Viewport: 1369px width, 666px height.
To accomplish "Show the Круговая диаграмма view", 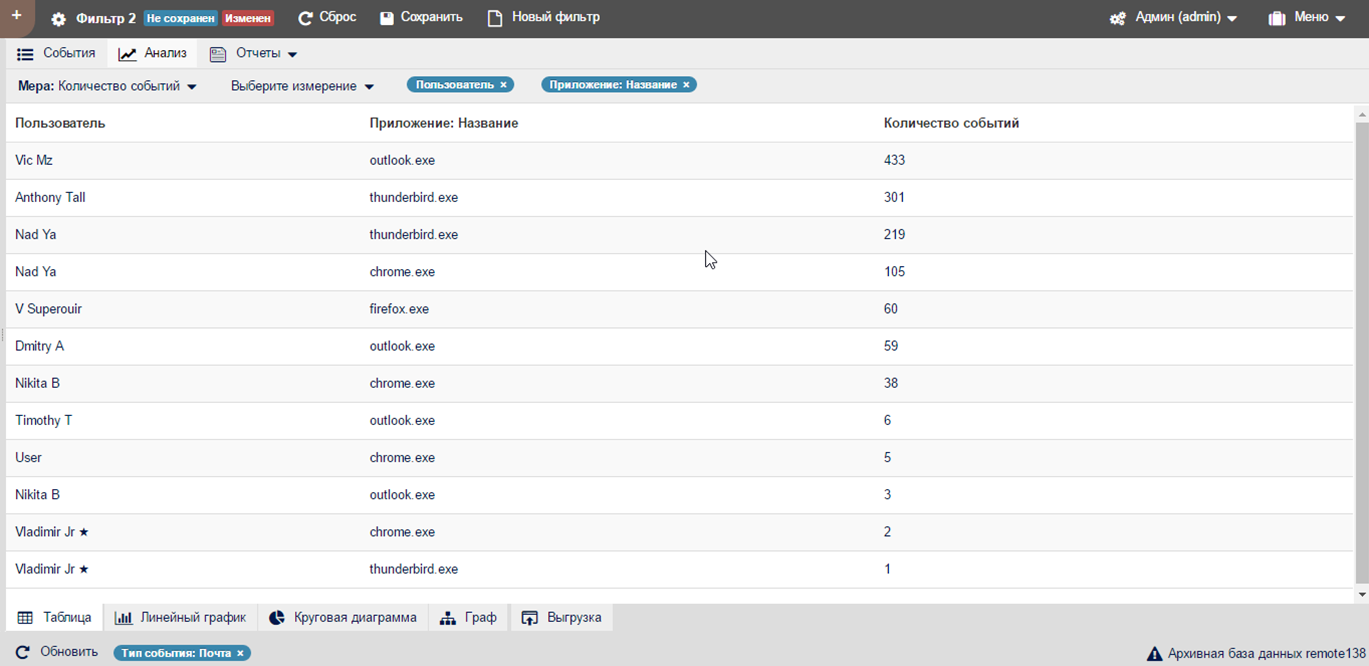I will 343,618.
